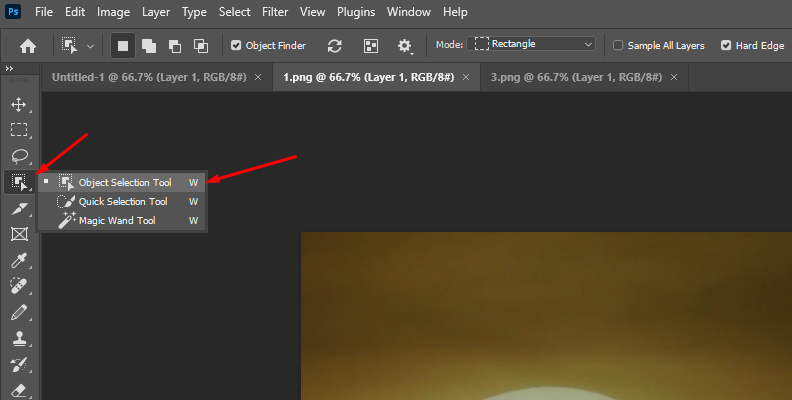Click the Photoshop Ps logo icon
Image resolution: width=792 pixels, height=400 pixels.
click(13, 12)
